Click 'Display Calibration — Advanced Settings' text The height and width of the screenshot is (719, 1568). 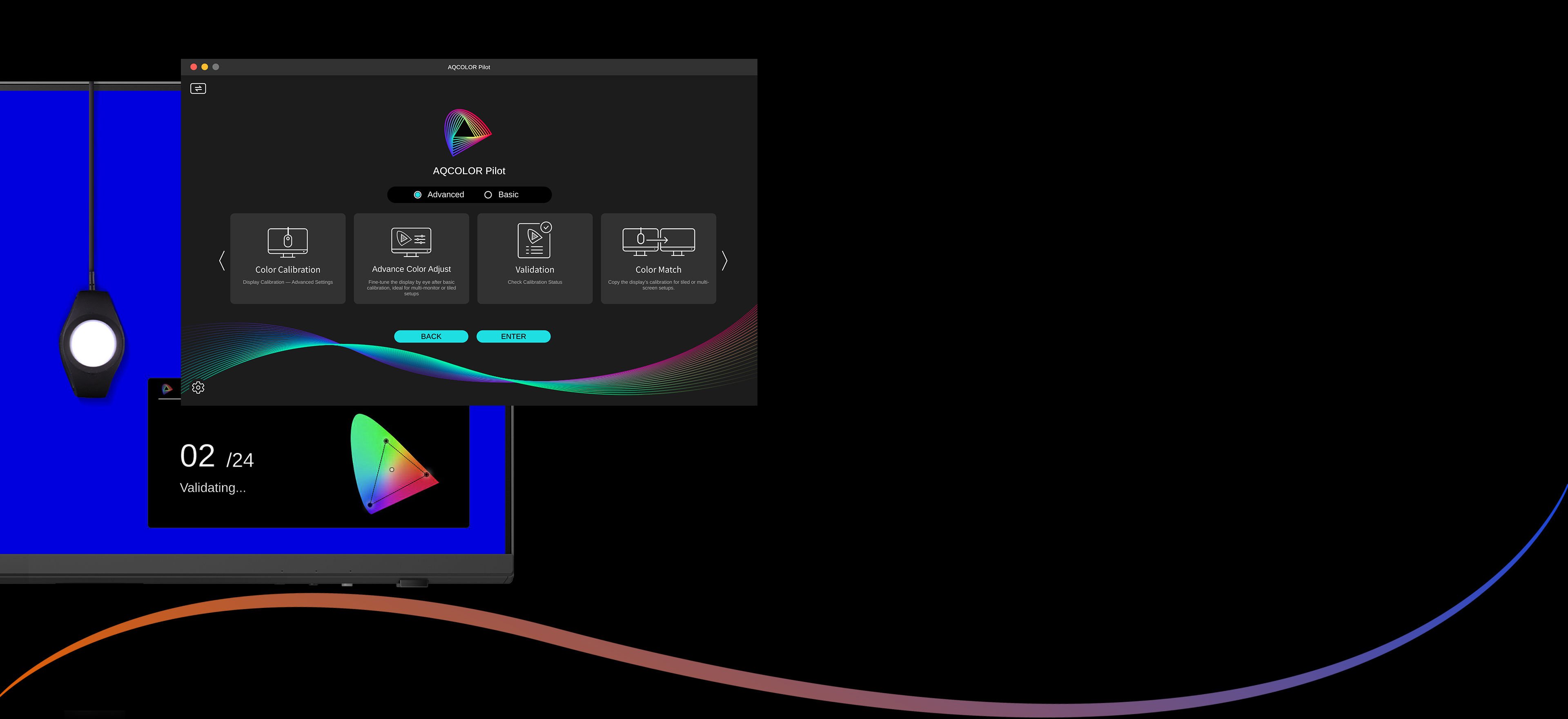(x=288, y=282)
